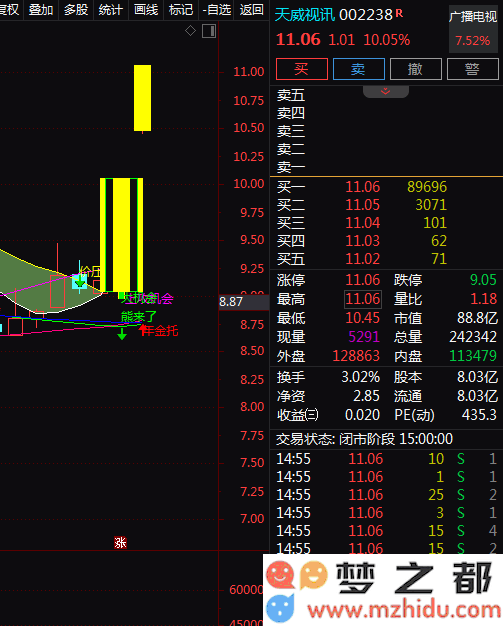Click 最低 value 10.45
503x626 pixels.
point(362,318)
